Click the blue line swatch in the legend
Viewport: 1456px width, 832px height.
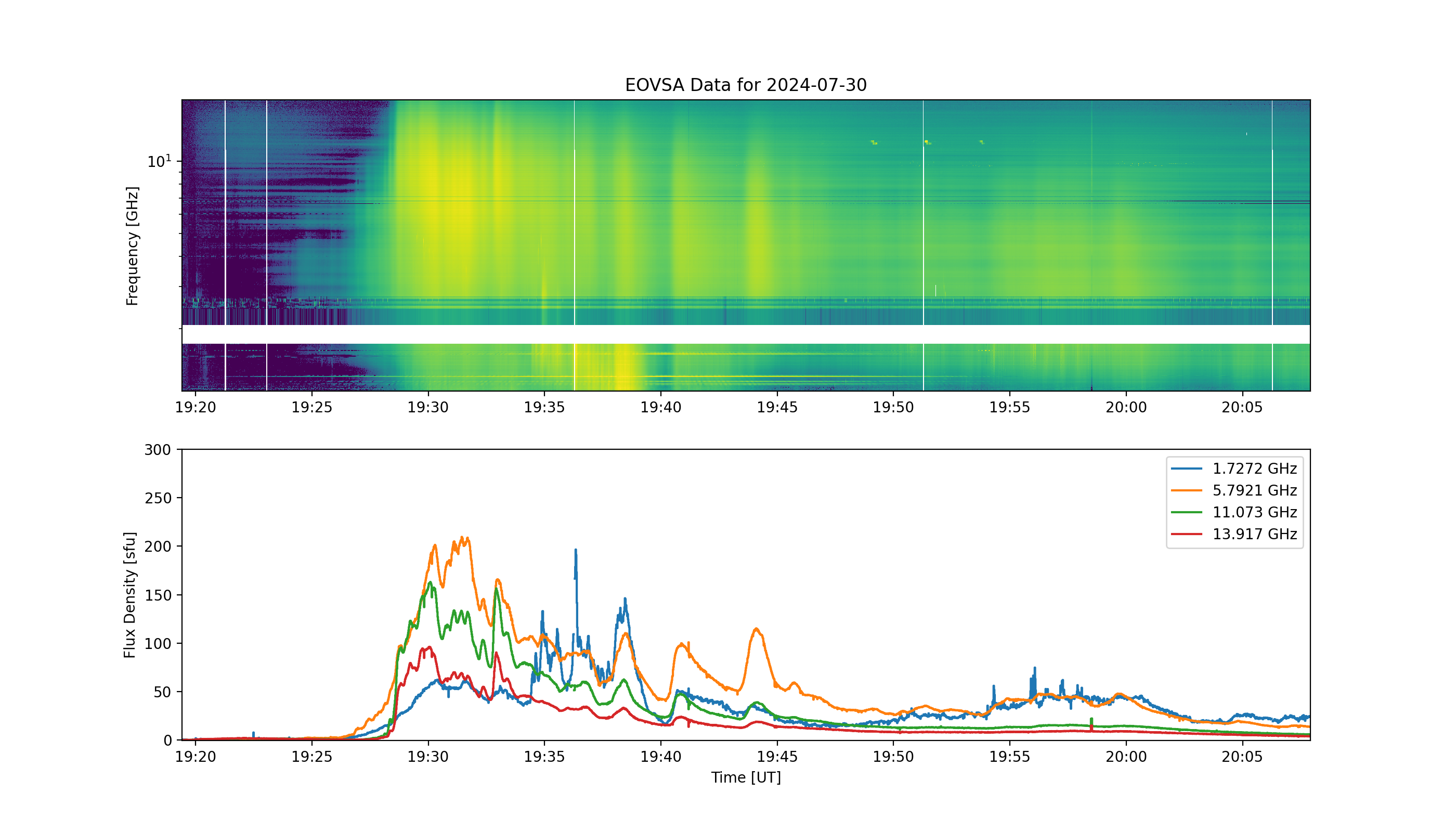(x=1186, y=469)
